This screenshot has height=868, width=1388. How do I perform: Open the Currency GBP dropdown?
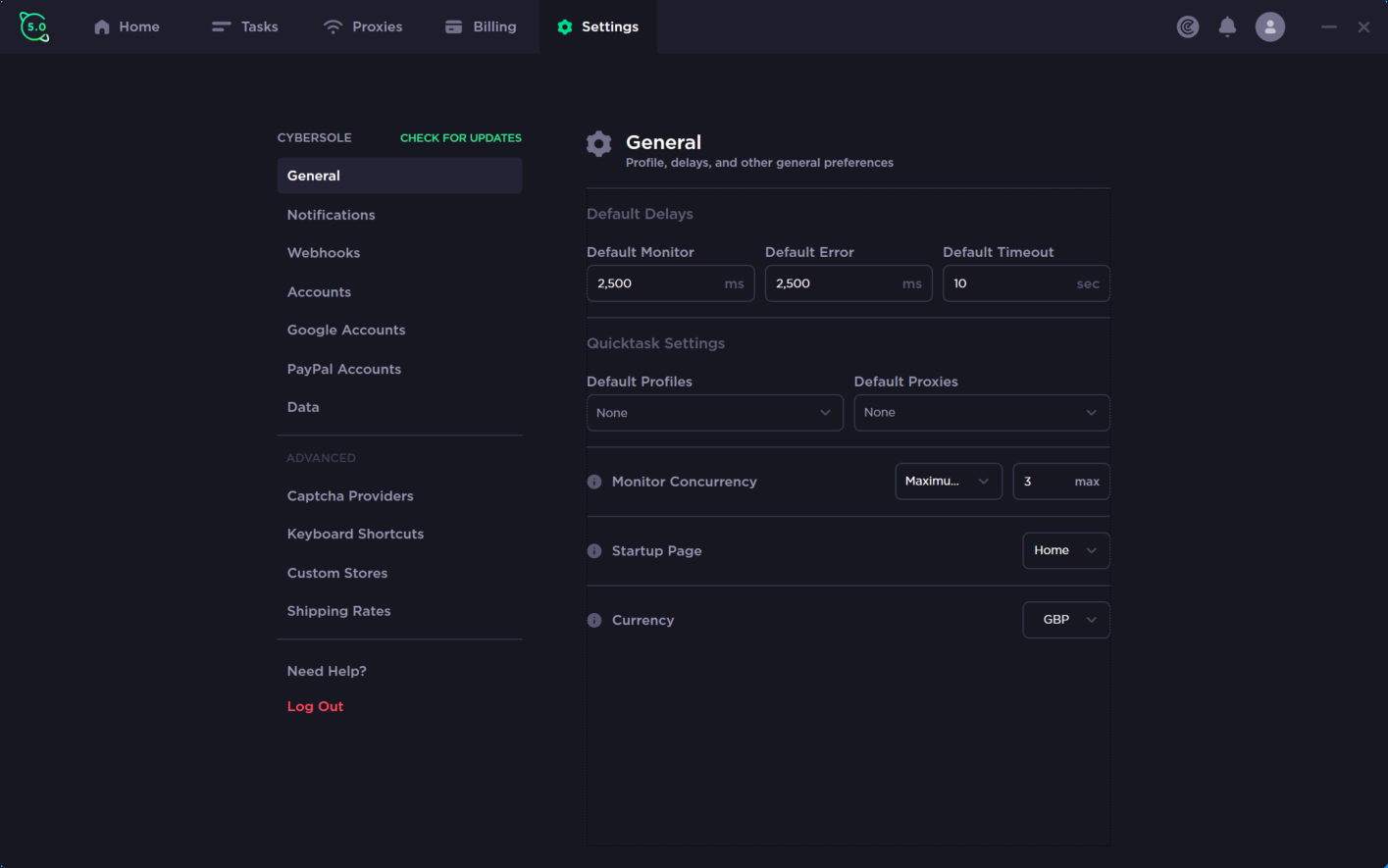(x=1066, y=620)
